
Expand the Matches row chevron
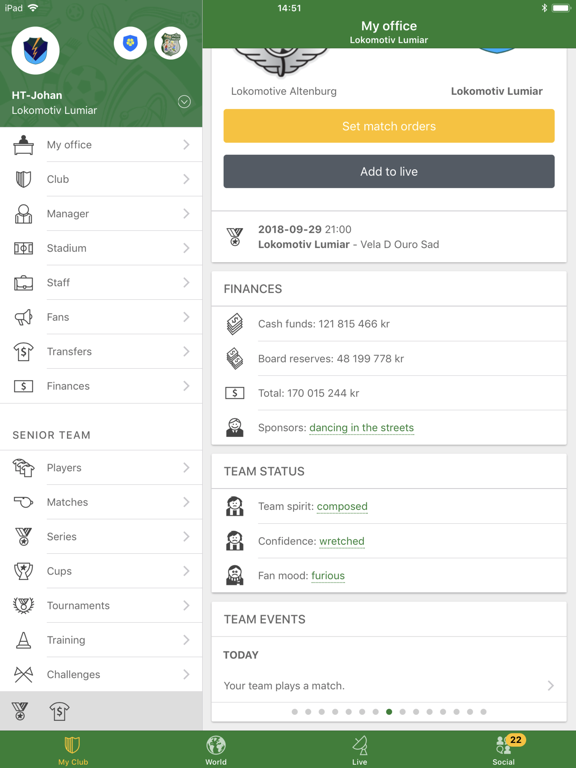click(x=186, y=502)
